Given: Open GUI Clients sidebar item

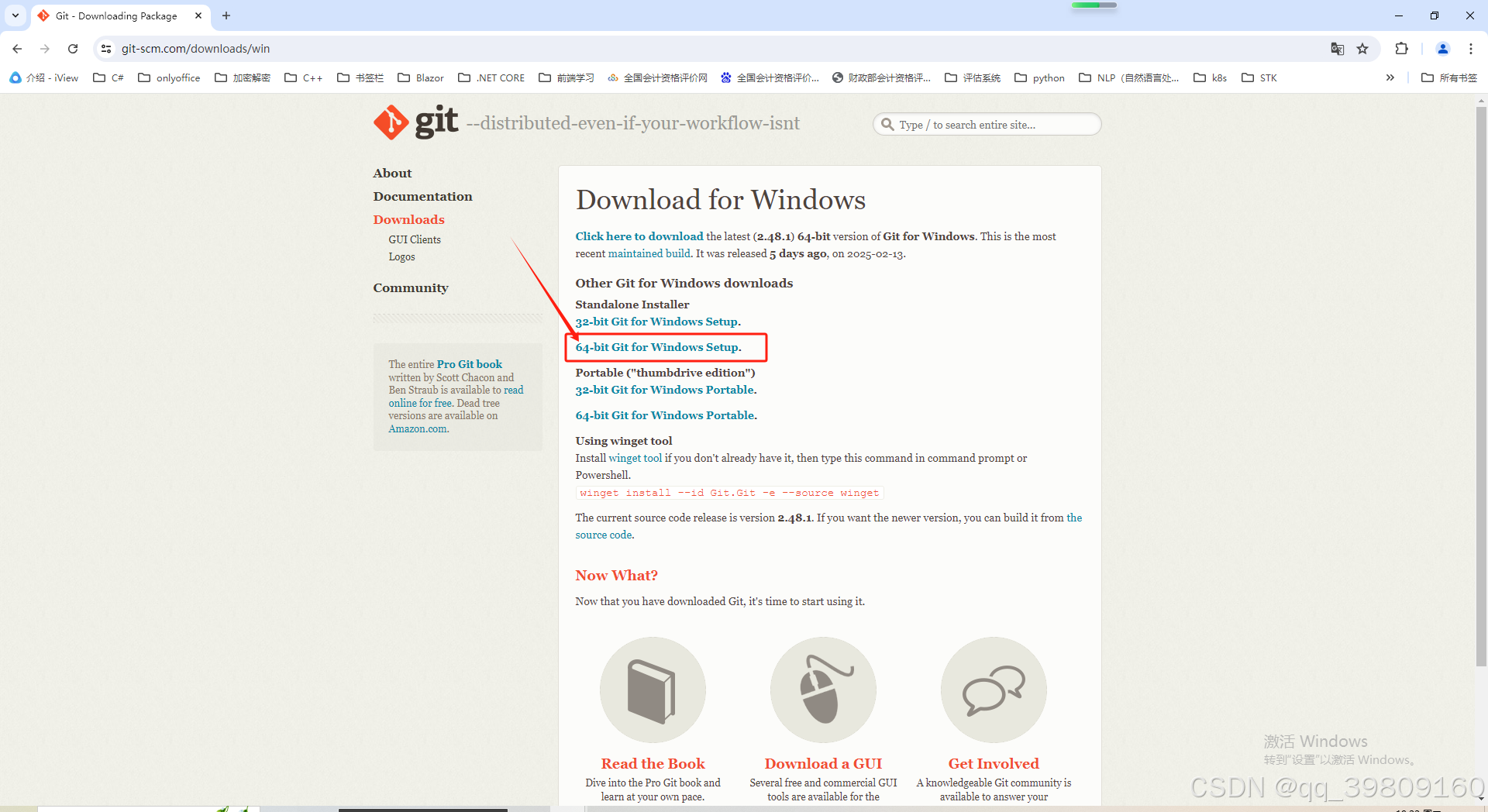Looking at the screenshot, I should tap(415, 239).
